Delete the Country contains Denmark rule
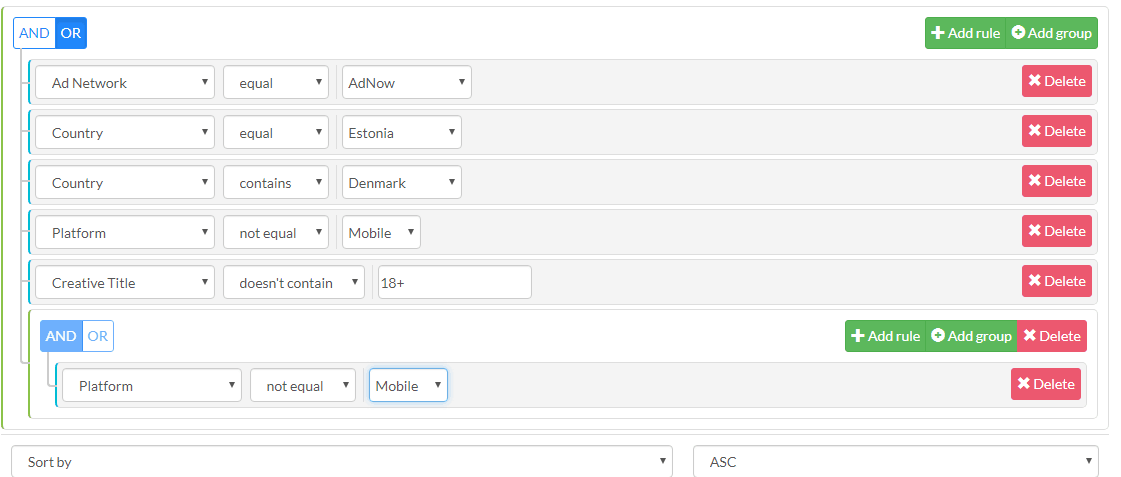 (x=1056, y=181)
